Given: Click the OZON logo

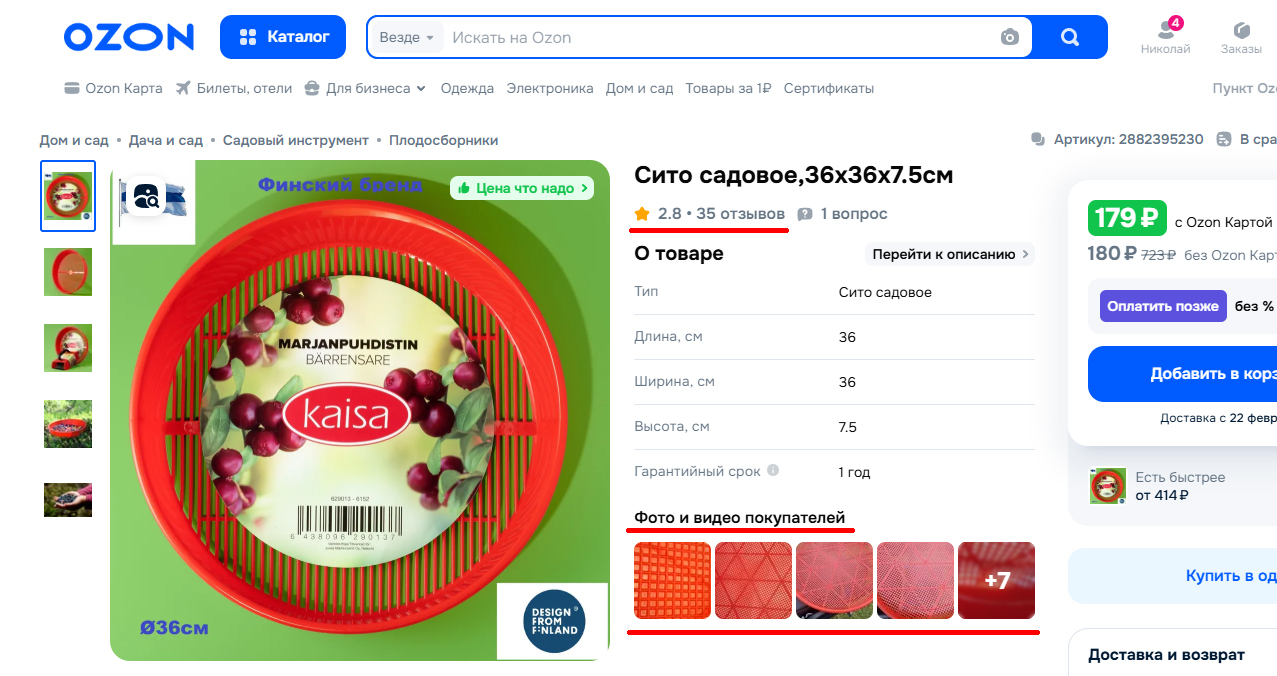Looking at the screenshot, I should tap(129, 37).
